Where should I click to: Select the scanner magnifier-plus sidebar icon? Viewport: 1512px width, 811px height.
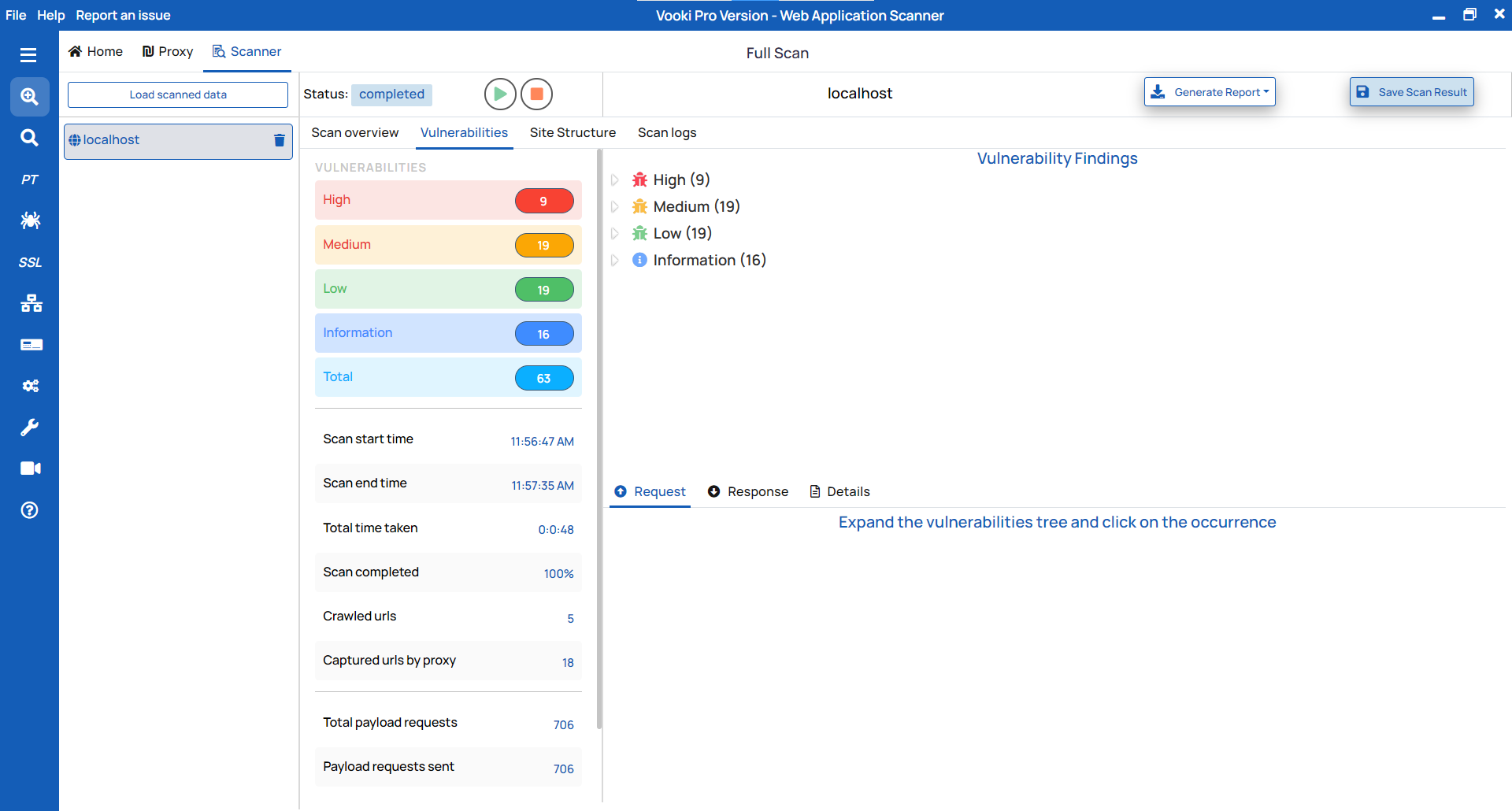click(x=30, y=97)
